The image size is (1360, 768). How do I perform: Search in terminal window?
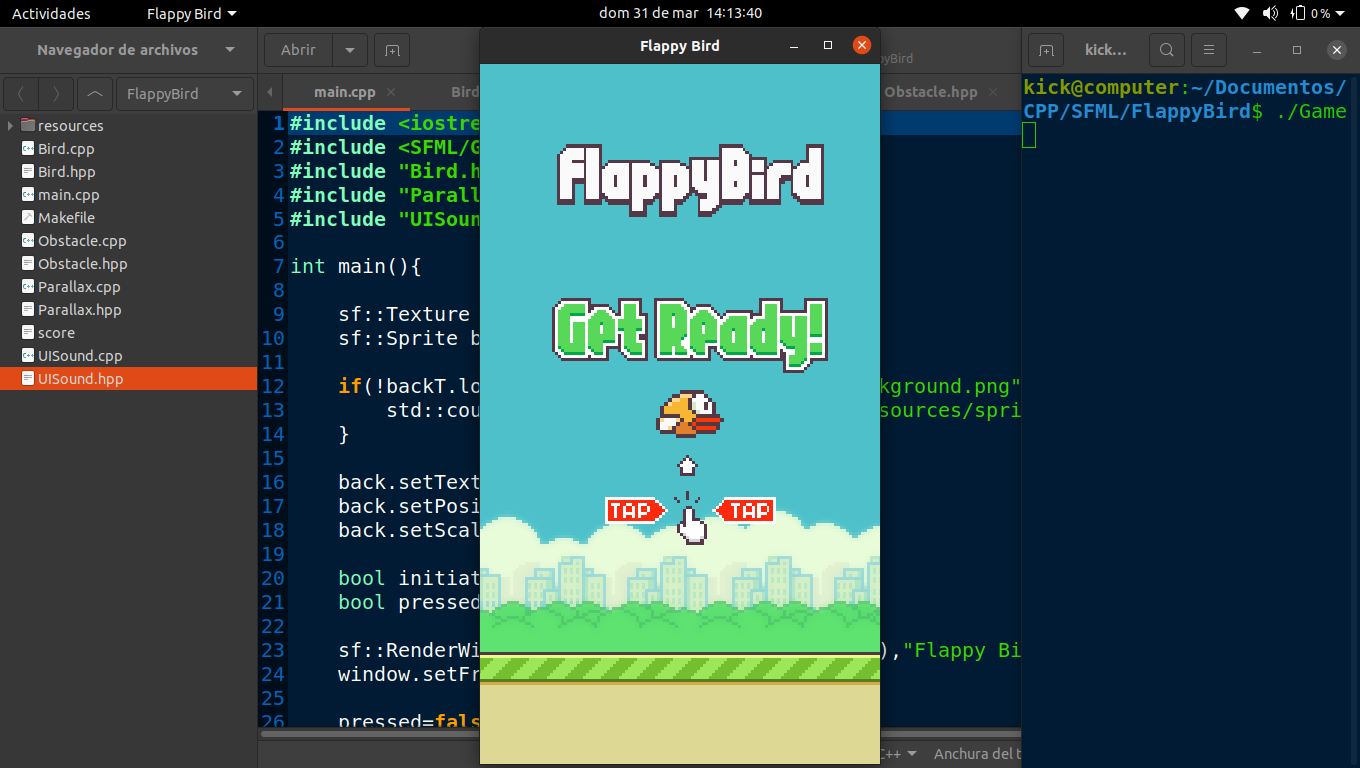1166,50
